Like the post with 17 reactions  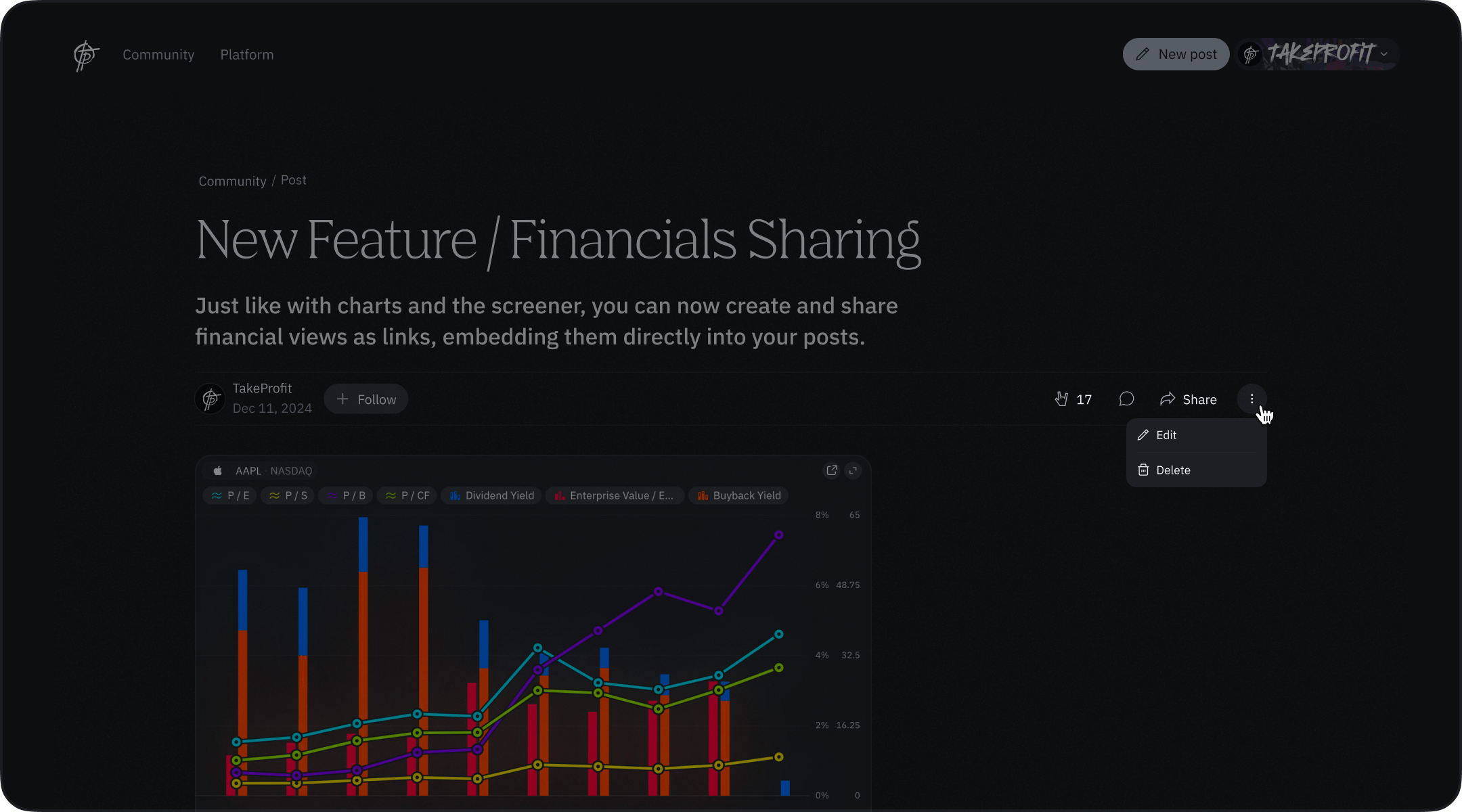coord(1073,399)
